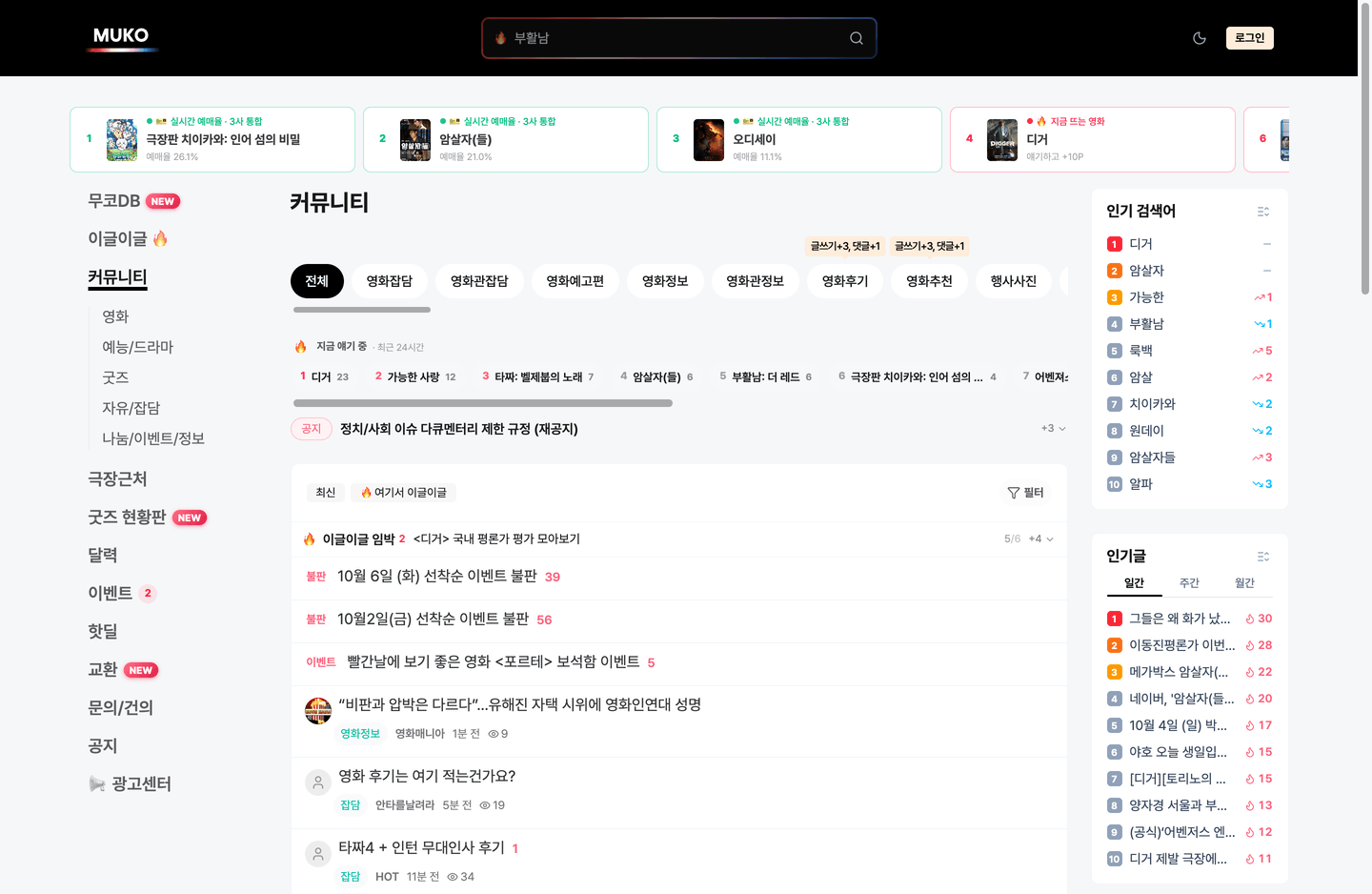The height and width of the screenshot is (894, 1372).
Task: Open poster thumbnail of 극장판 치이카와
Action: pyautogui.click(x=121, y=140)
